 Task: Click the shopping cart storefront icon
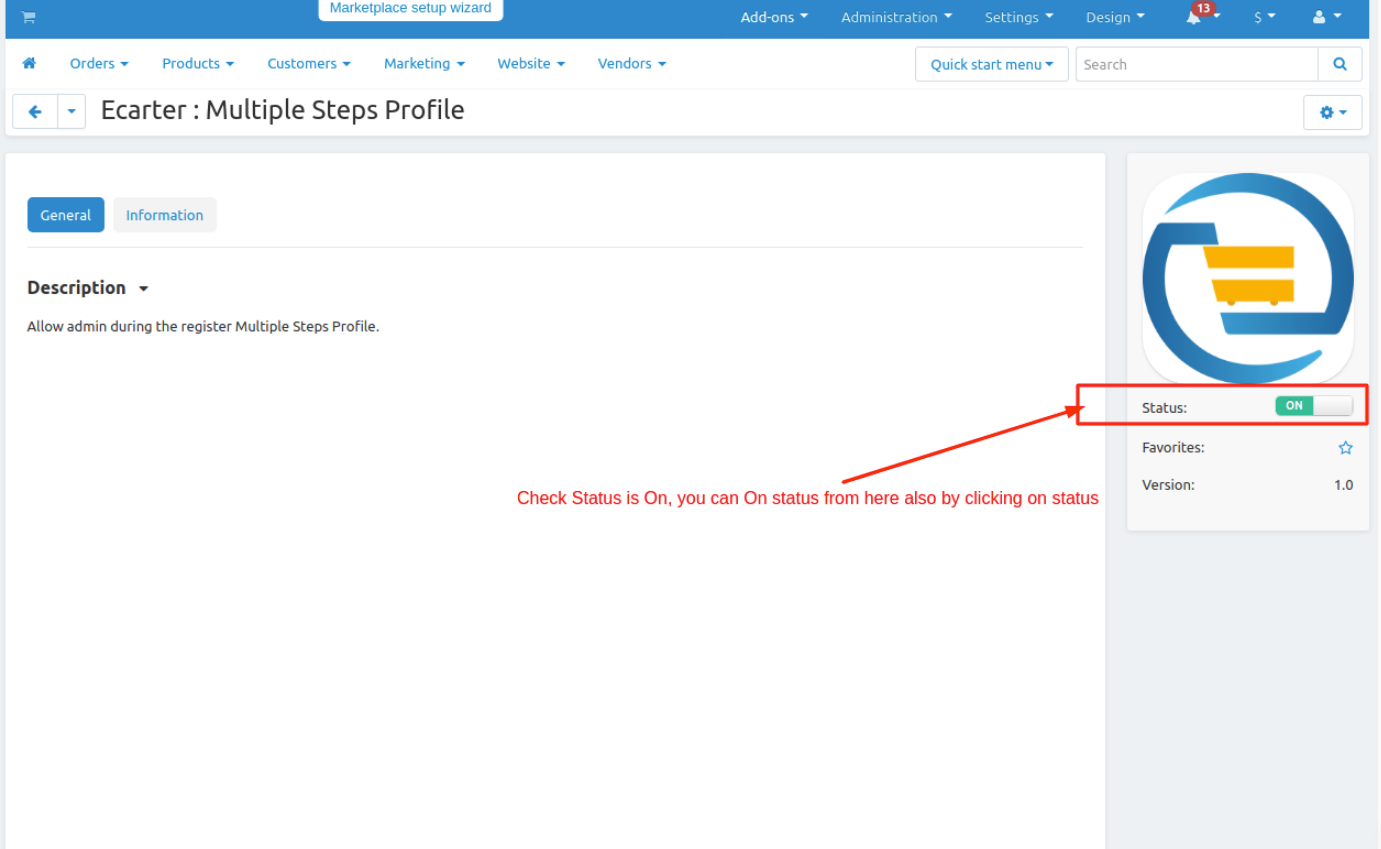28,17
